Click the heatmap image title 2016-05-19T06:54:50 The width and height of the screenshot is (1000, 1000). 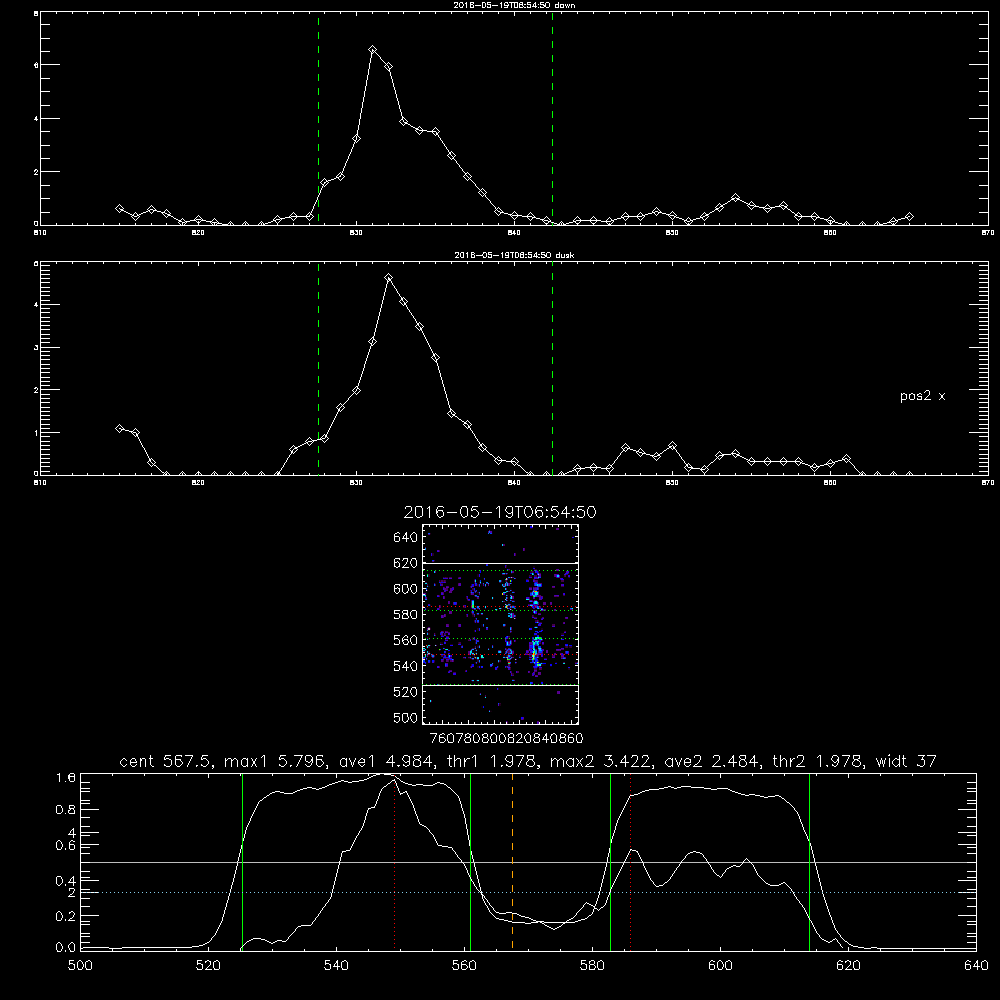(499, 512)
